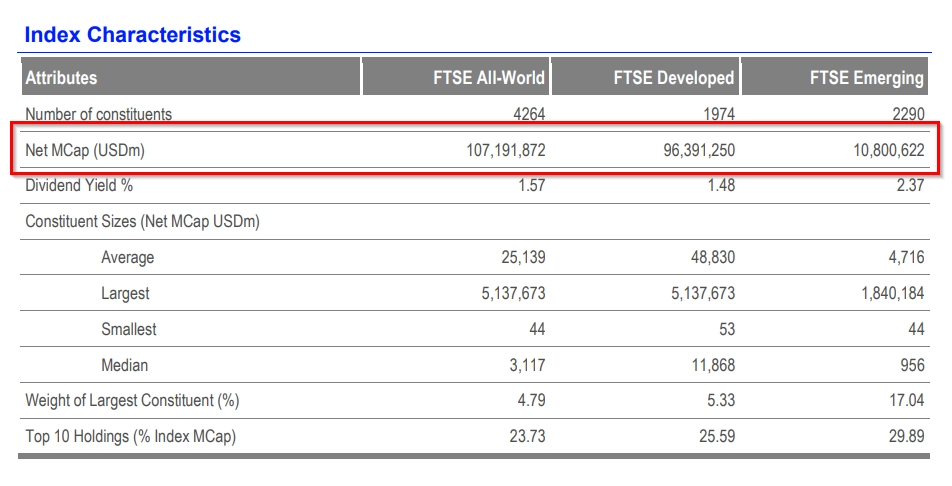The height and width of the screenshot is (486, 952).
Task: Click the Index Characteristics heading
Action: [132, 35]
